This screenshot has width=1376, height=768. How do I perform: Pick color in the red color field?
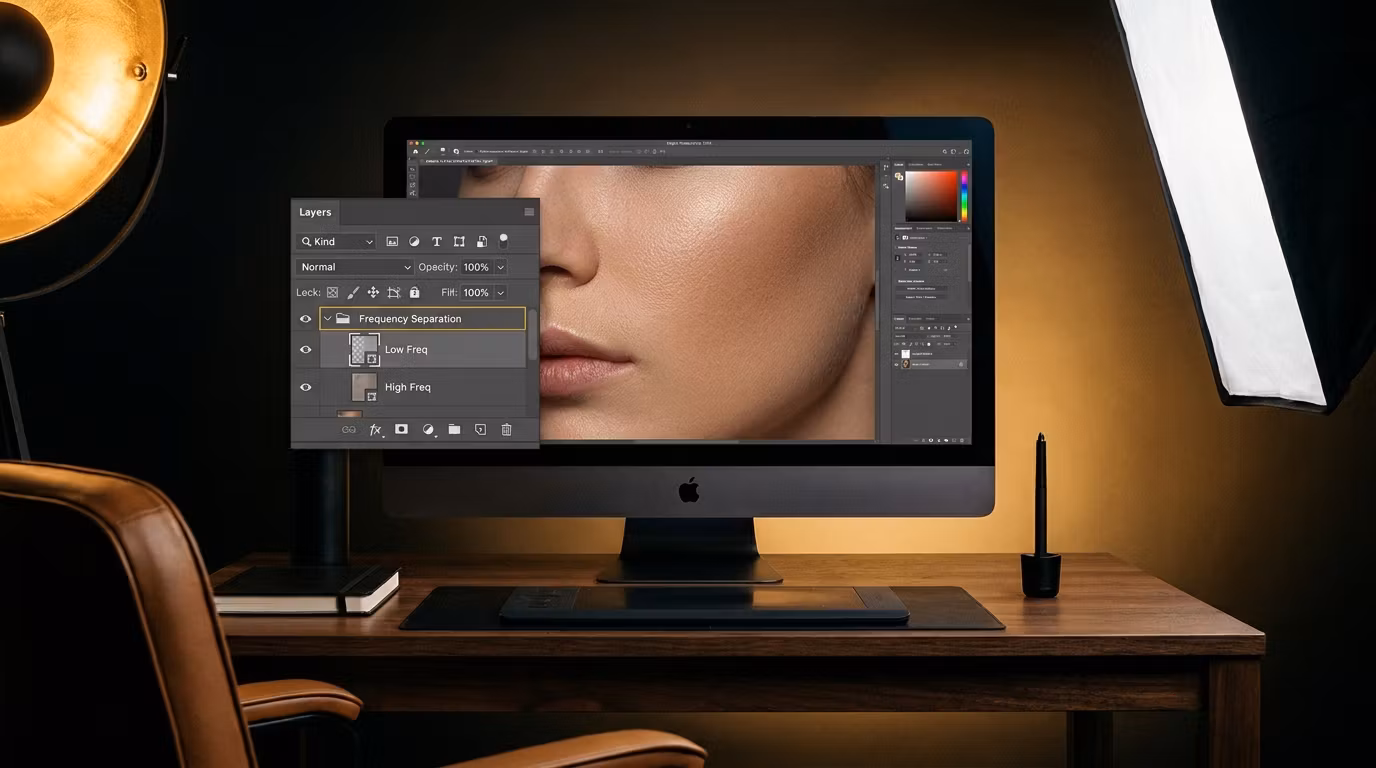point(931,196)
